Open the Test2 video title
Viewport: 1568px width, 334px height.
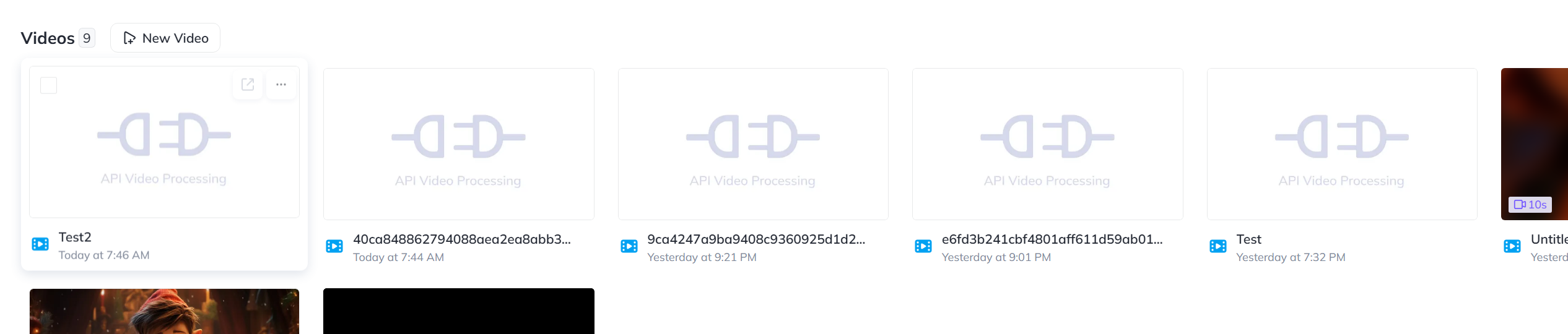click(75, 237)
